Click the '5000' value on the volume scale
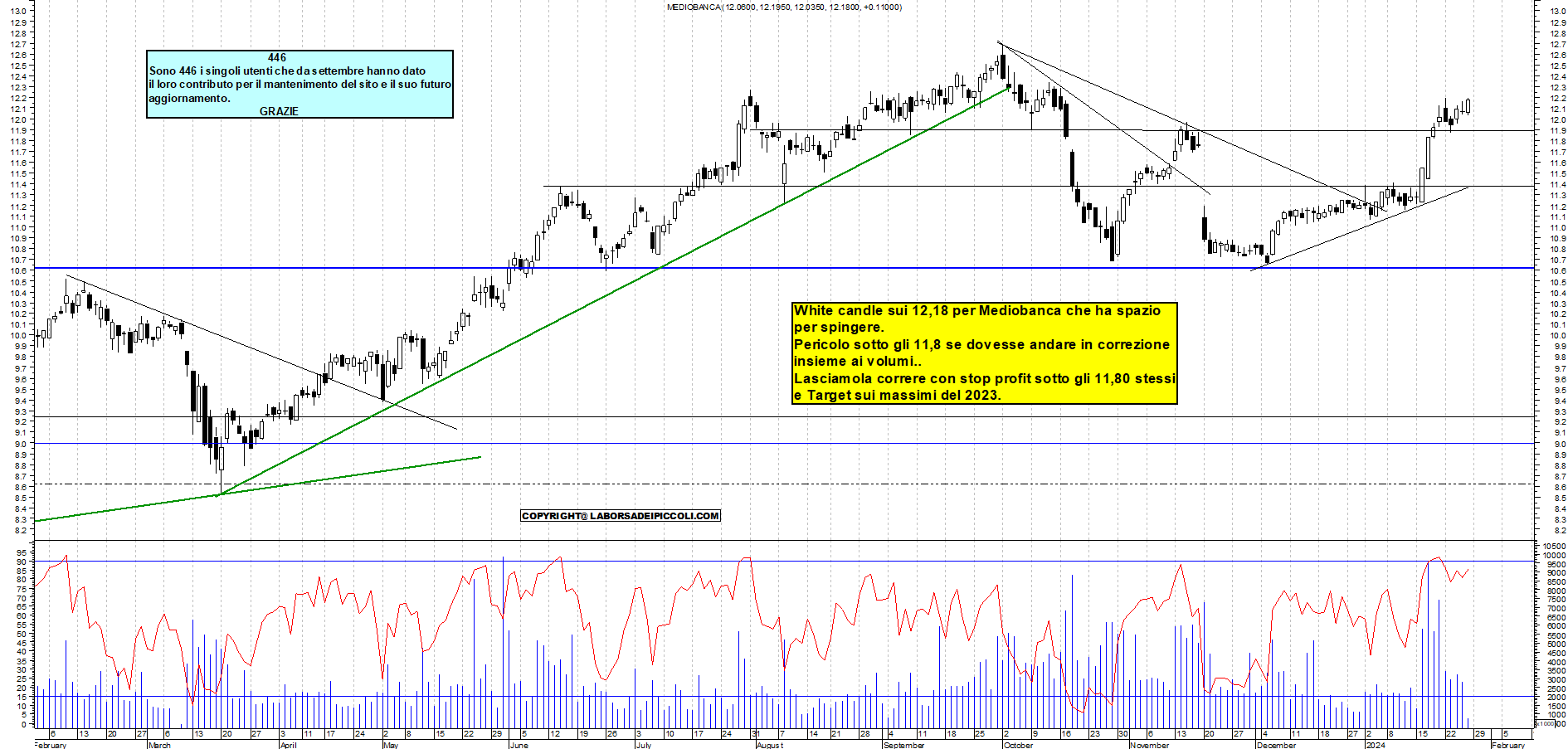This screenshot has width=1568, height=749. [1556, 644]
